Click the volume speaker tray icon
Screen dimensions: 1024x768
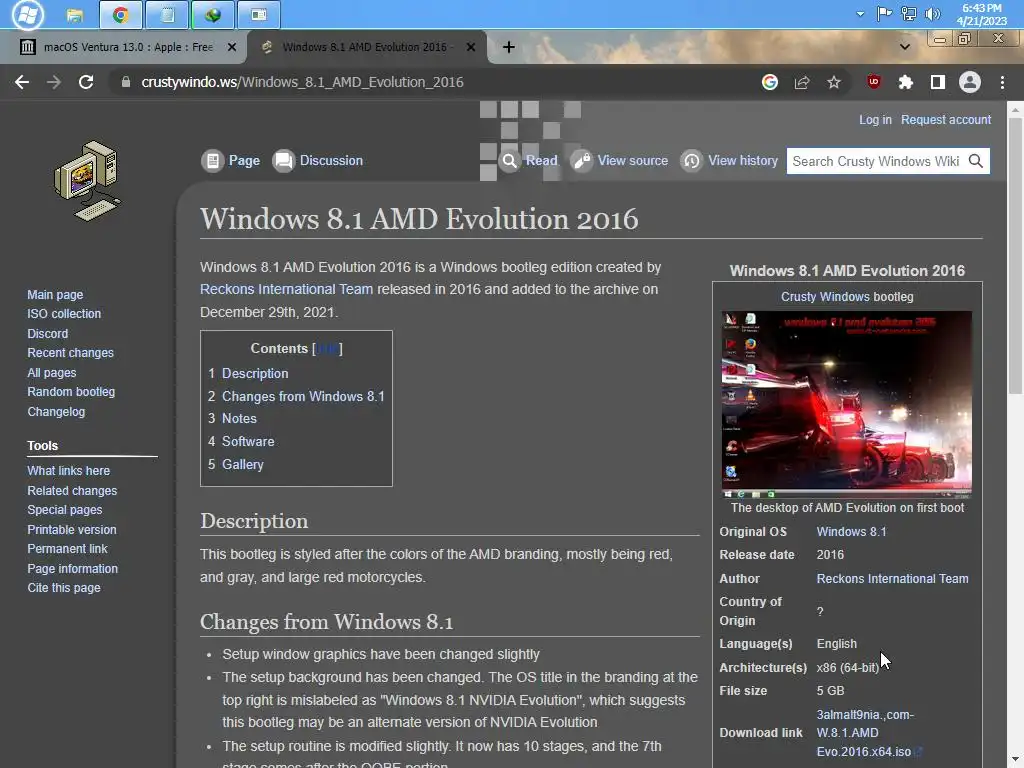(x=933, y=14)
